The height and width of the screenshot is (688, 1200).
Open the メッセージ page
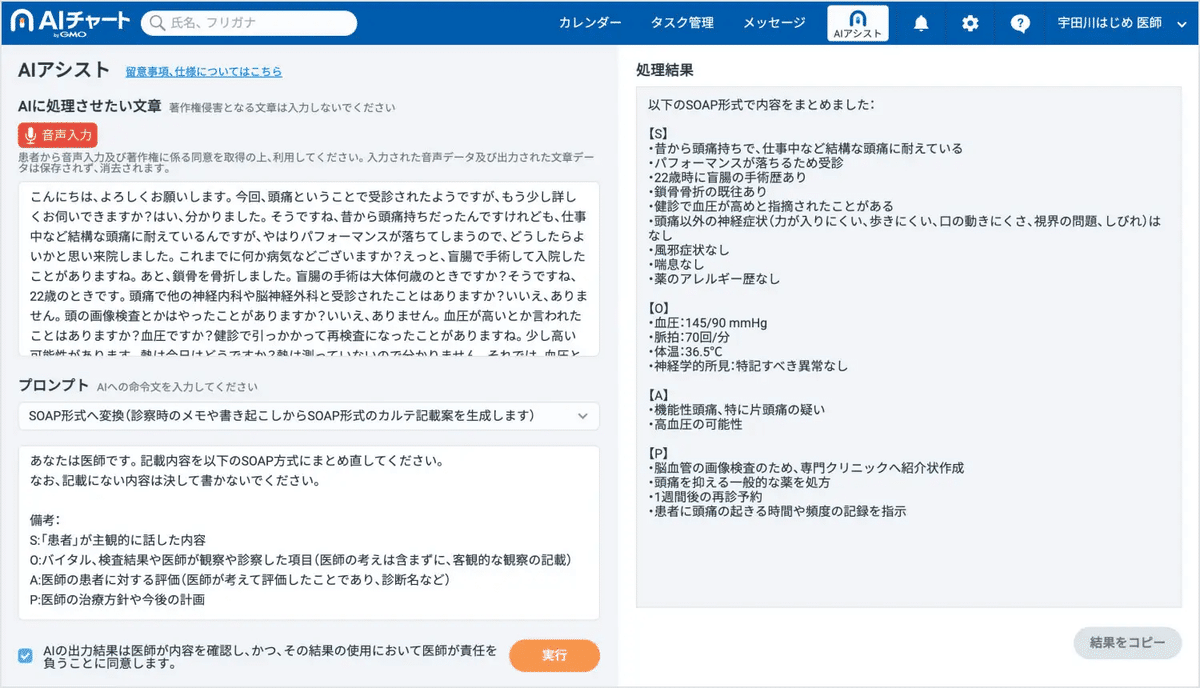pyautogui.click(x=773, y=22)
